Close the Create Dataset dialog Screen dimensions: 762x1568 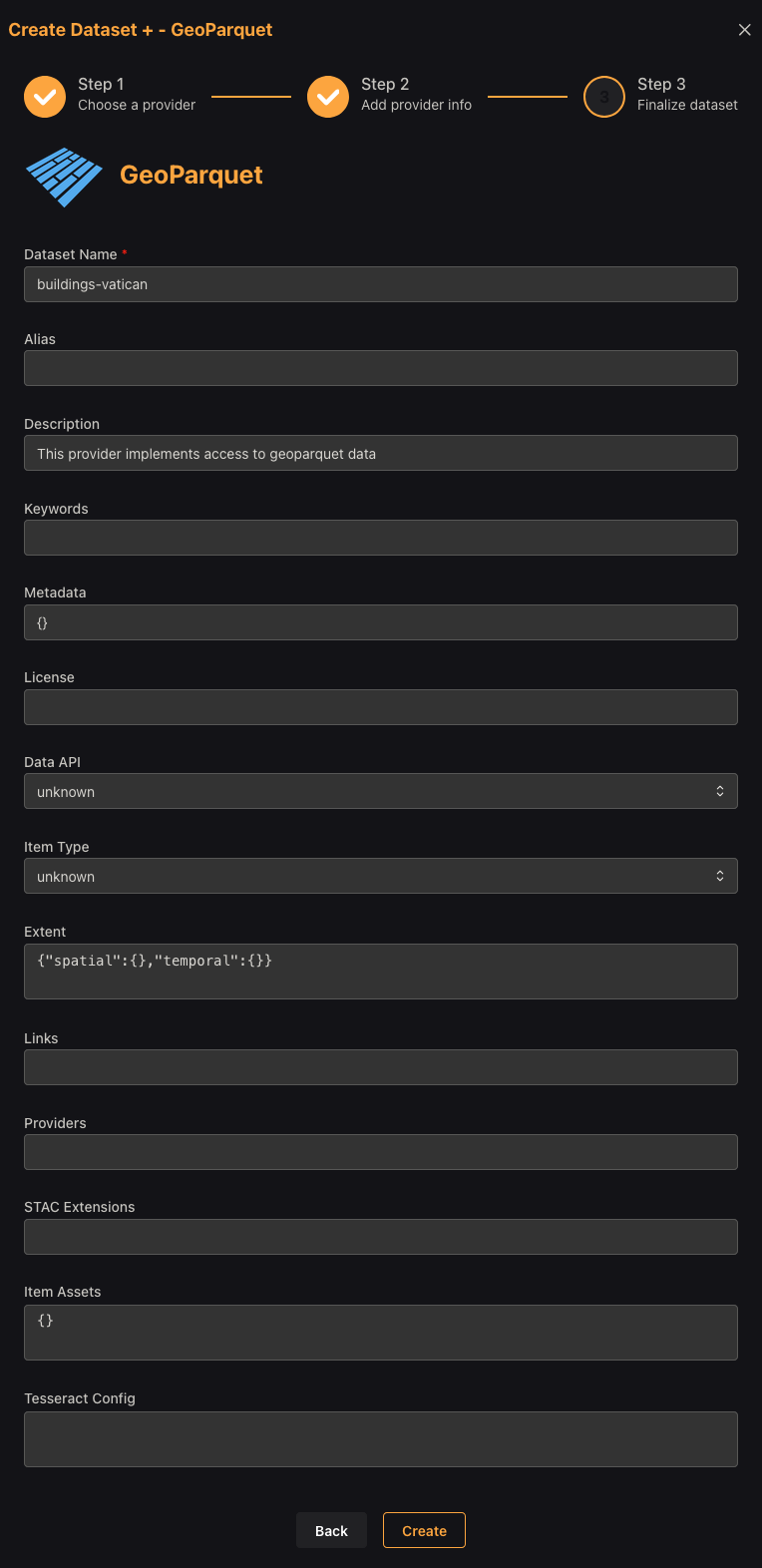[744, 30]
